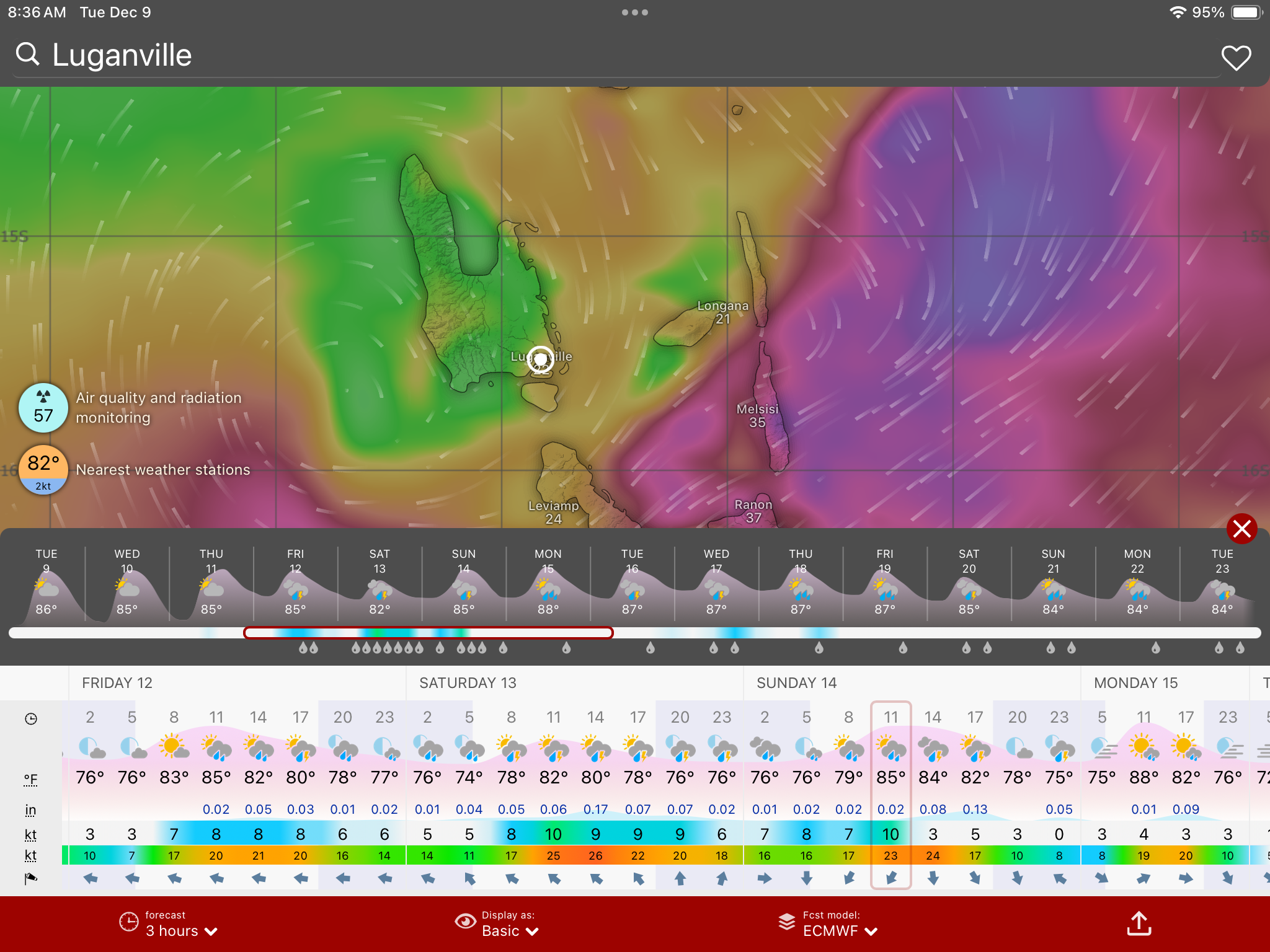Tap the Longana 21 map label
1270x952 pixels.
pos(723,312)
